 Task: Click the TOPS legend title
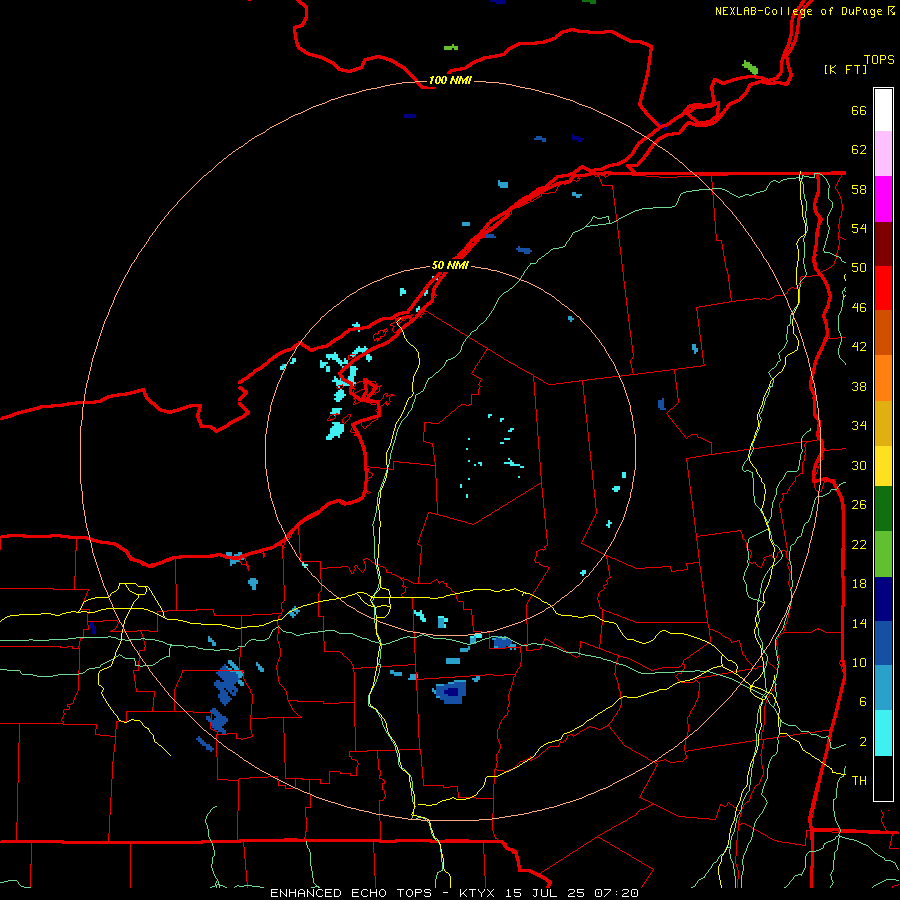point(879,59)
